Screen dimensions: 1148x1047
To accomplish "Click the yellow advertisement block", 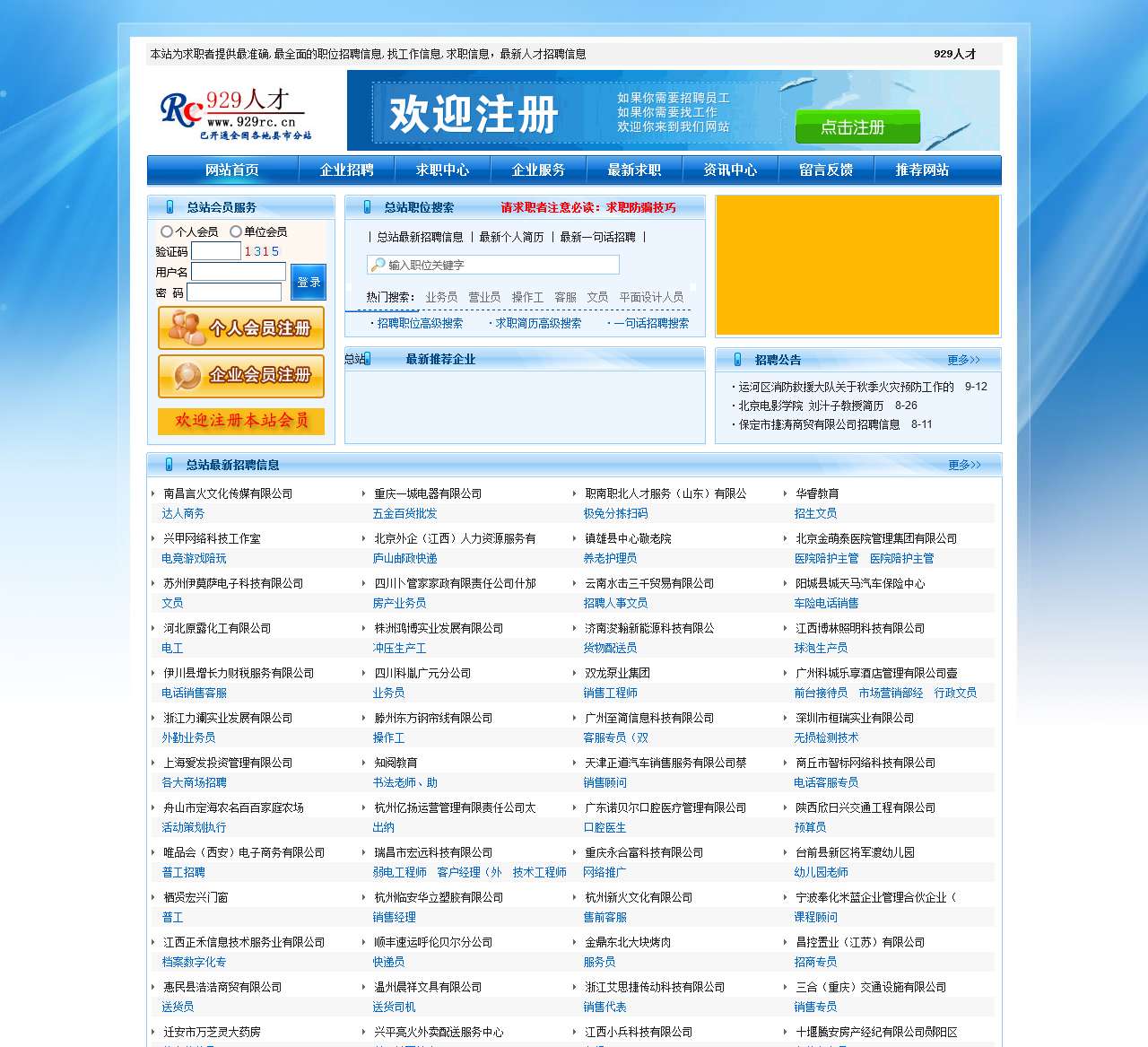I will (x=857, y=265).
